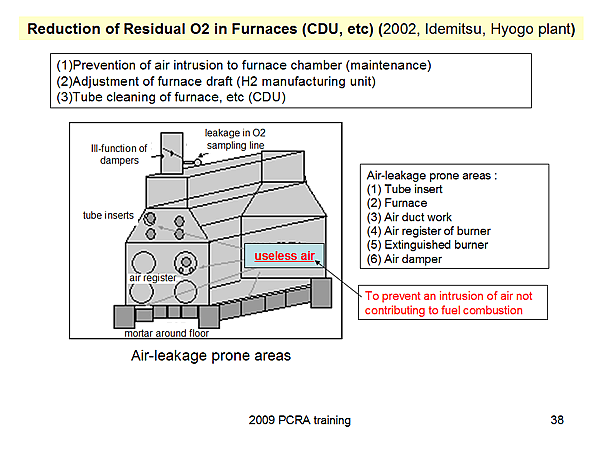Select list item "(6) Air damper"

click(404, 259)
